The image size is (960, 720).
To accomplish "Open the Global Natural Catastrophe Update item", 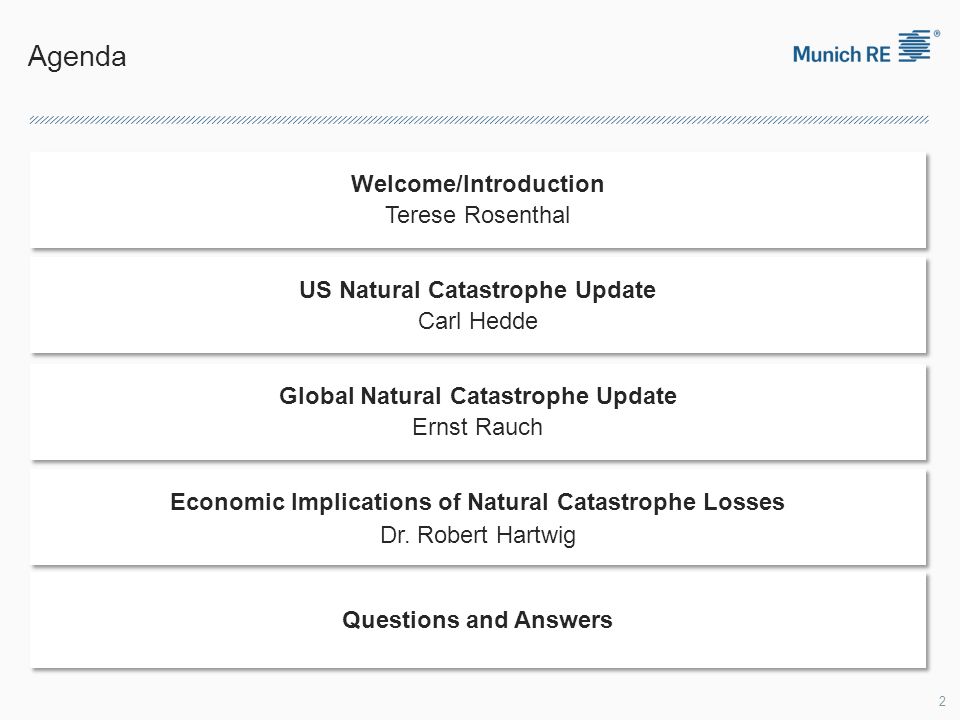I will (478, 396).
